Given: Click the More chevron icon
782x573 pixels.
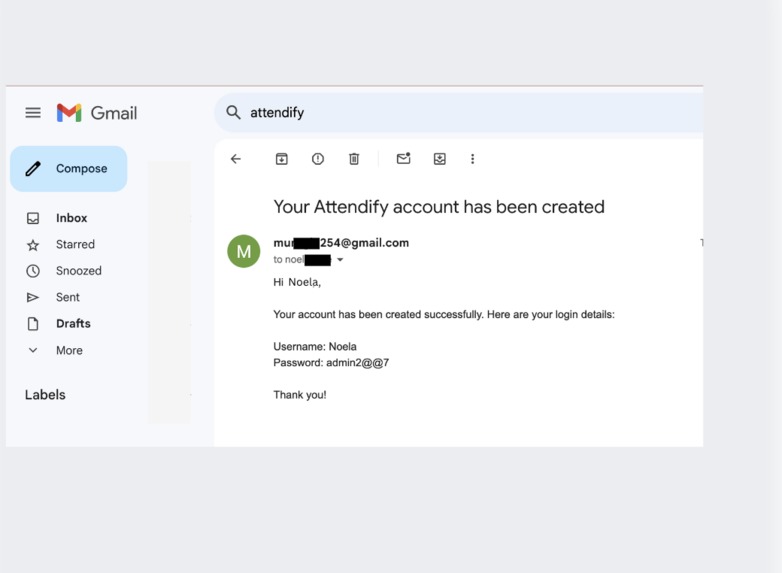Looking at the screenshot, I should pos(33,350).
